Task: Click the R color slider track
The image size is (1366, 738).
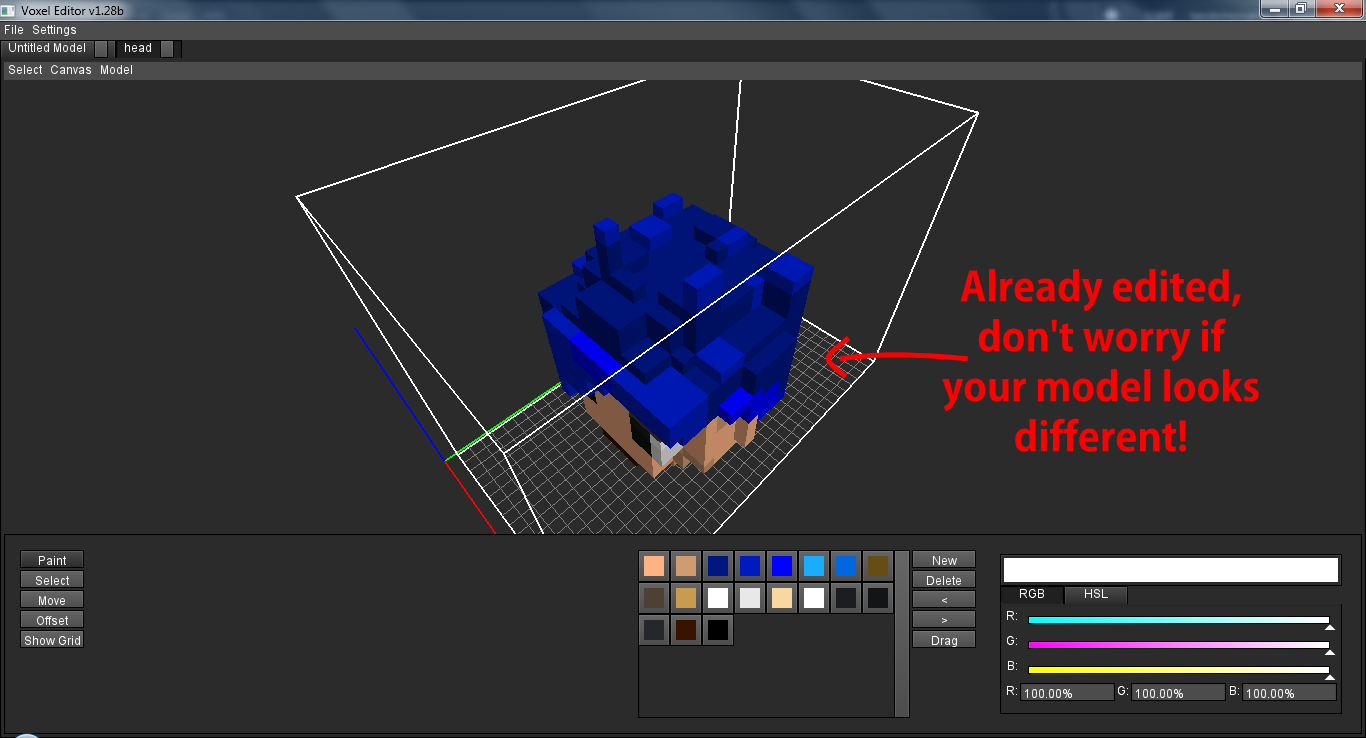Action: coord(1178,620)
